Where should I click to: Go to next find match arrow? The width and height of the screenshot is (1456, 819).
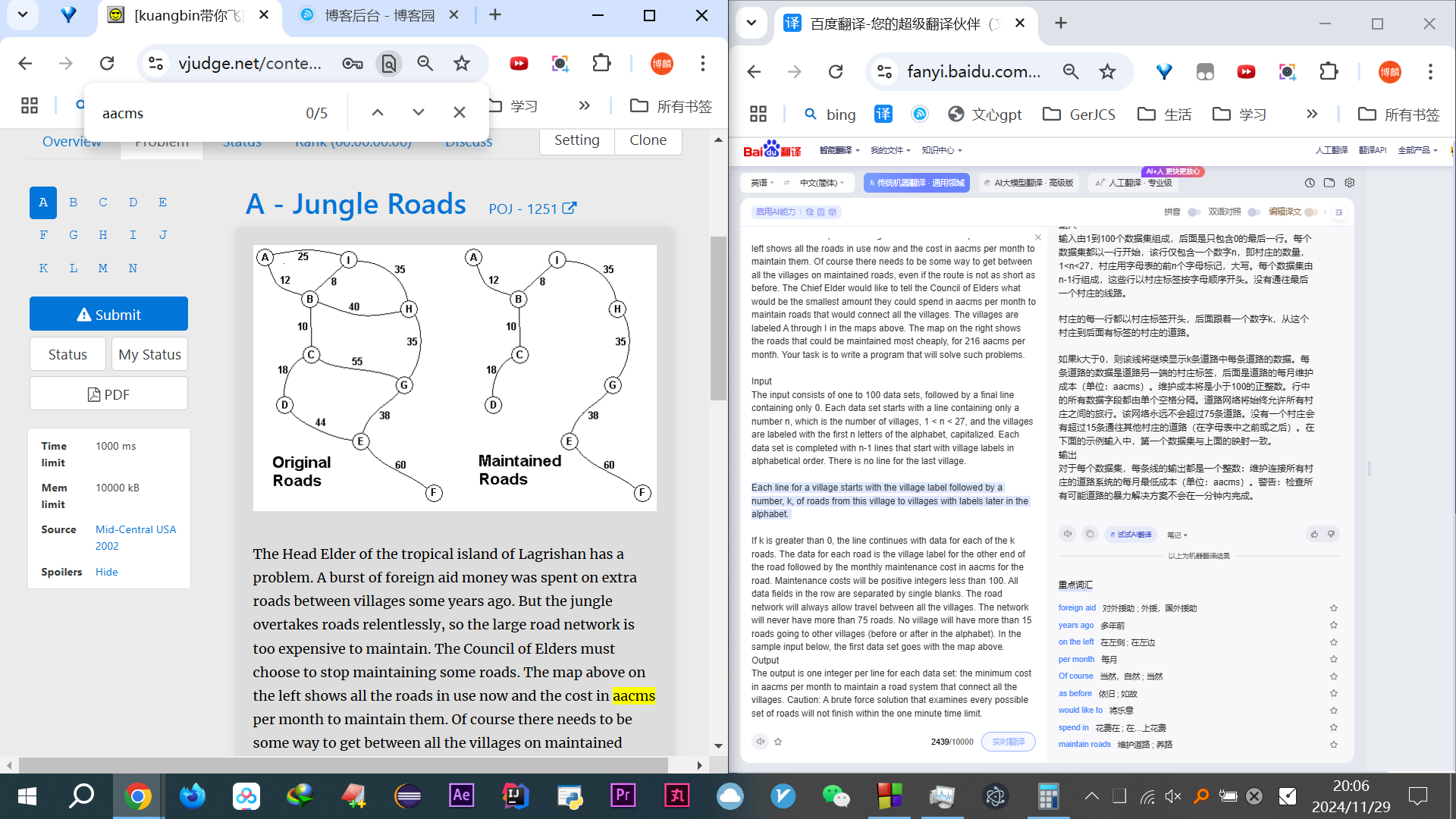coord(419,112)
